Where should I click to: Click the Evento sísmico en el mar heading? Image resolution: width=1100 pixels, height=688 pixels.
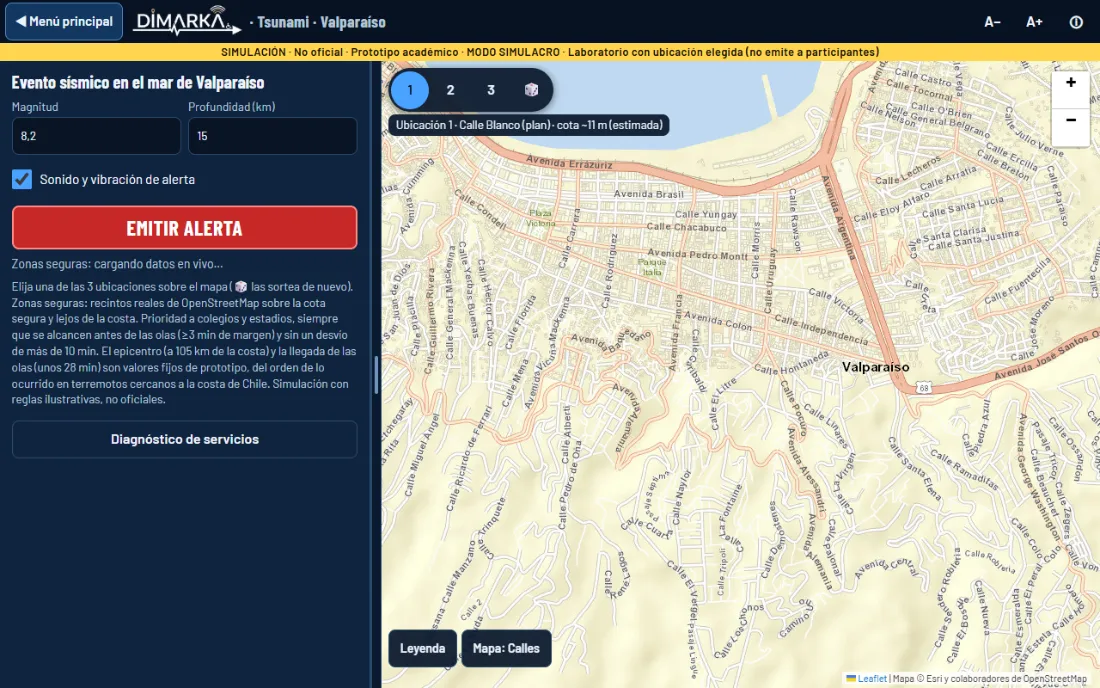click(138, 83)
